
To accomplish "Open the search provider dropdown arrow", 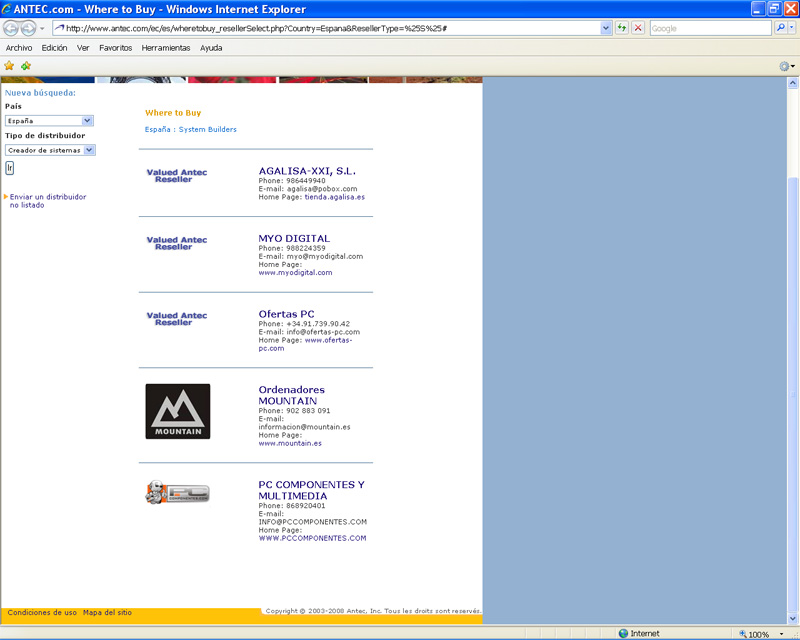I will 791,28.
